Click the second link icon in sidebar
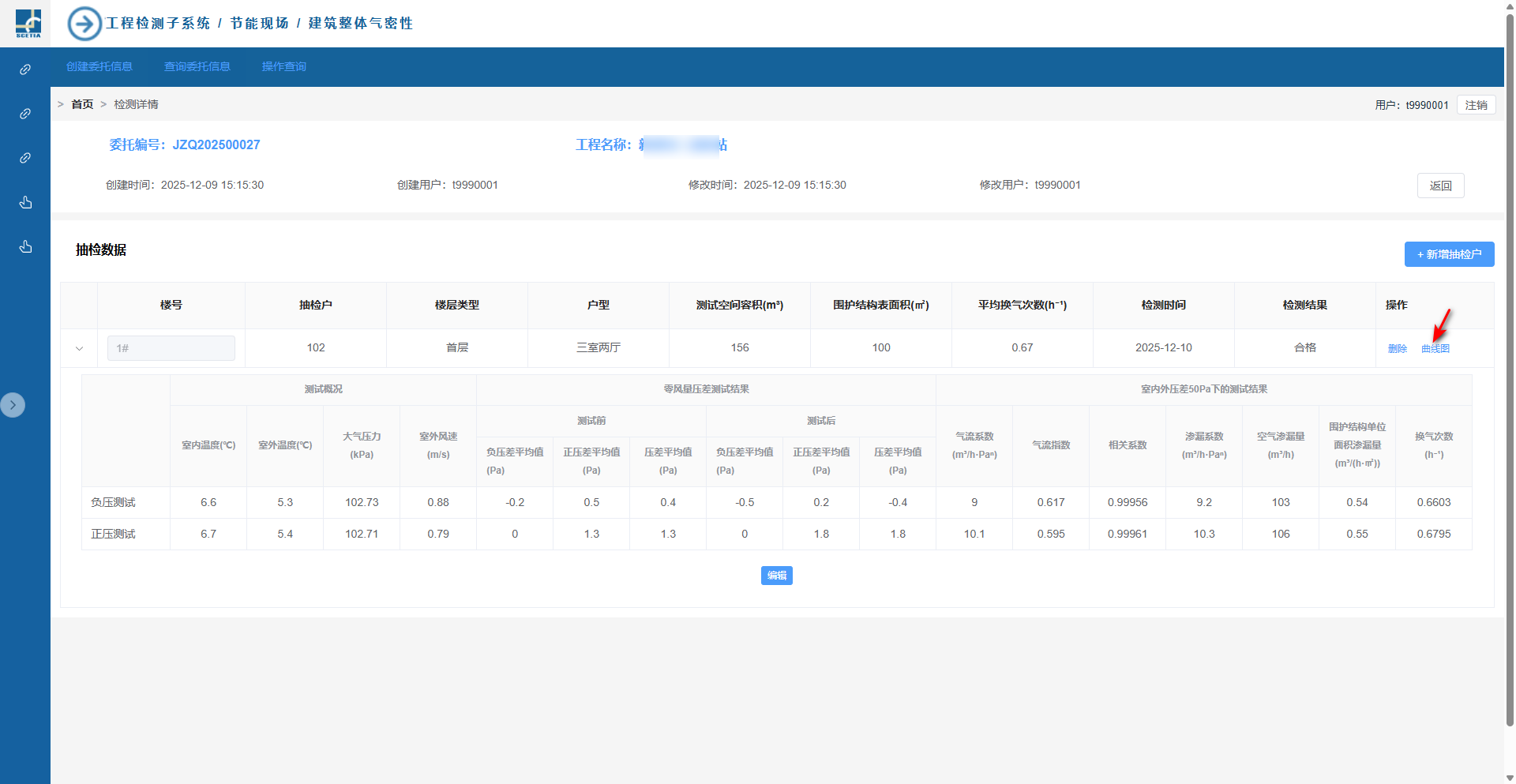 pos(25,114)
